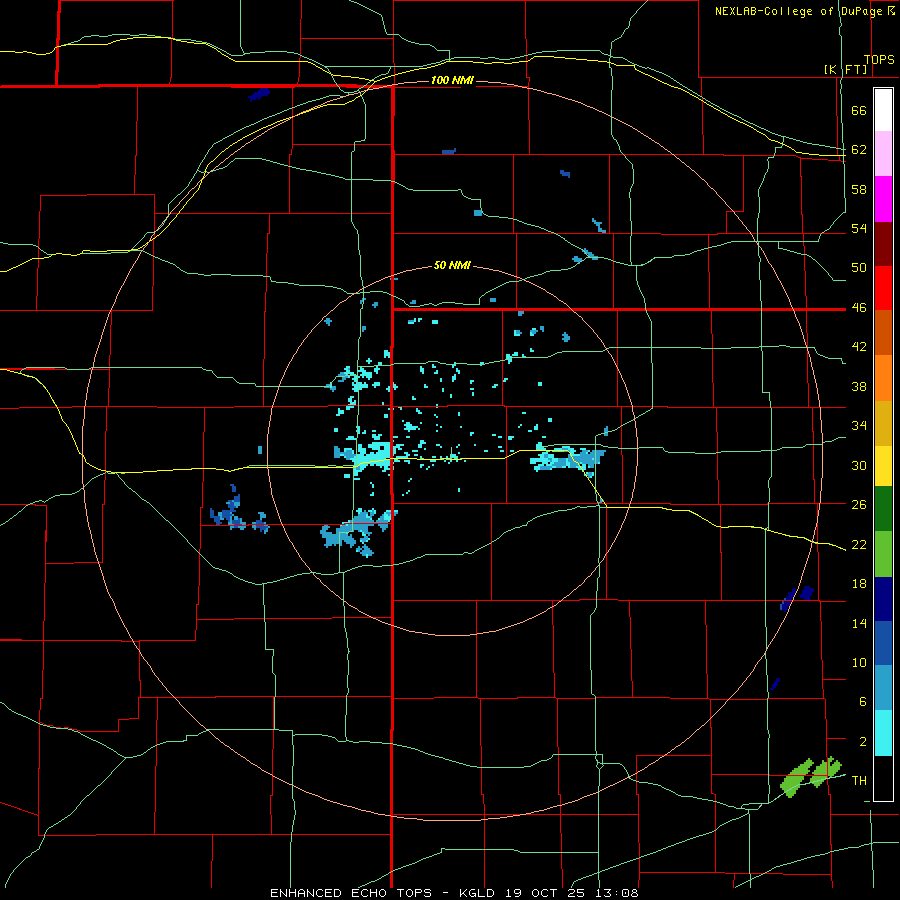
Task: Click the white color swatch in legend
Action: (x=883, y=110)
